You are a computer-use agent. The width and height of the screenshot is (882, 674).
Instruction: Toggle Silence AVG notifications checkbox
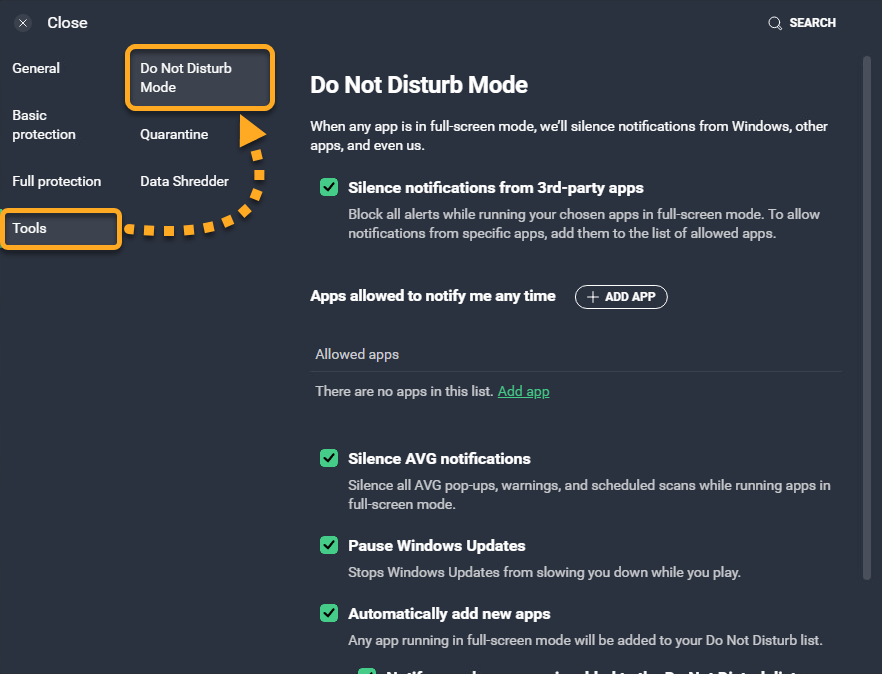click(328, 458)
